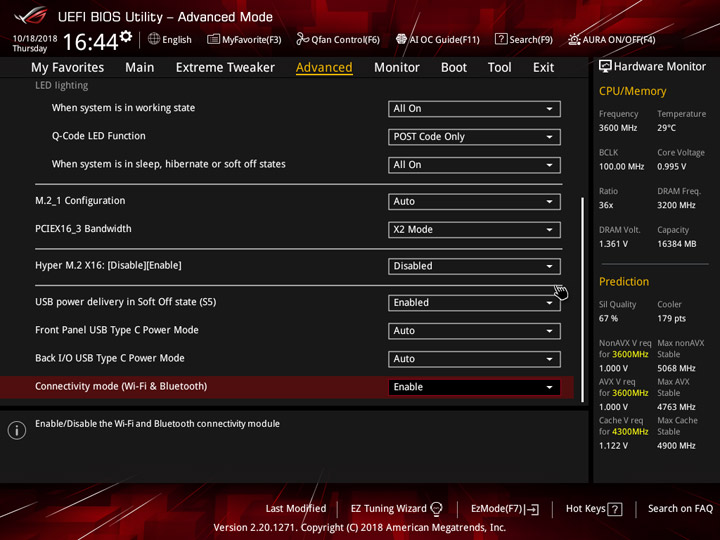Expand the M.2_1 Configuration dropdown
720x540 pixels.
pos(474,202)
